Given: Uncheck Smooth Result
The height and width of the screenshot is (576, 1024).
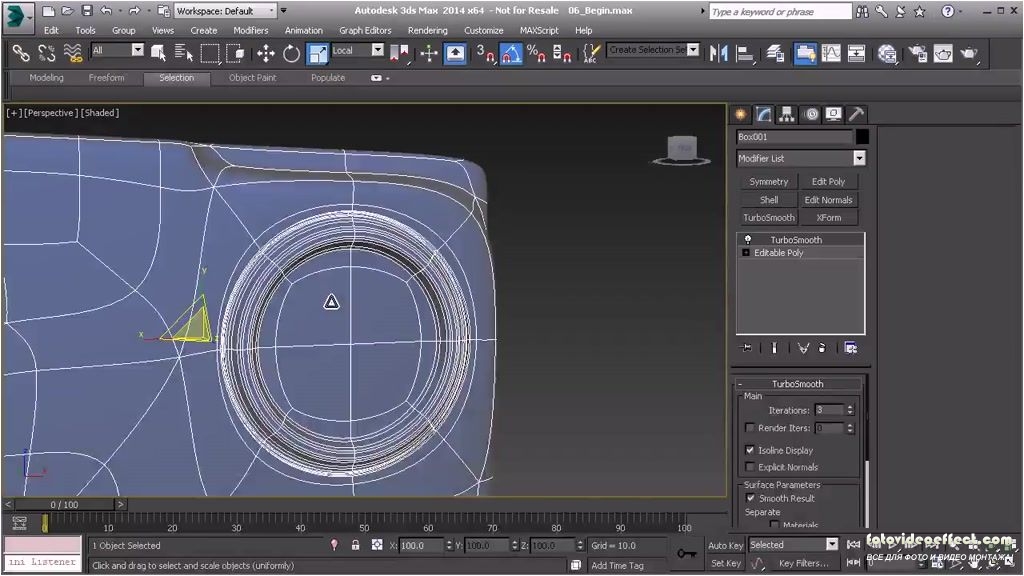Looking at the screenshot, I should (750, 498).
